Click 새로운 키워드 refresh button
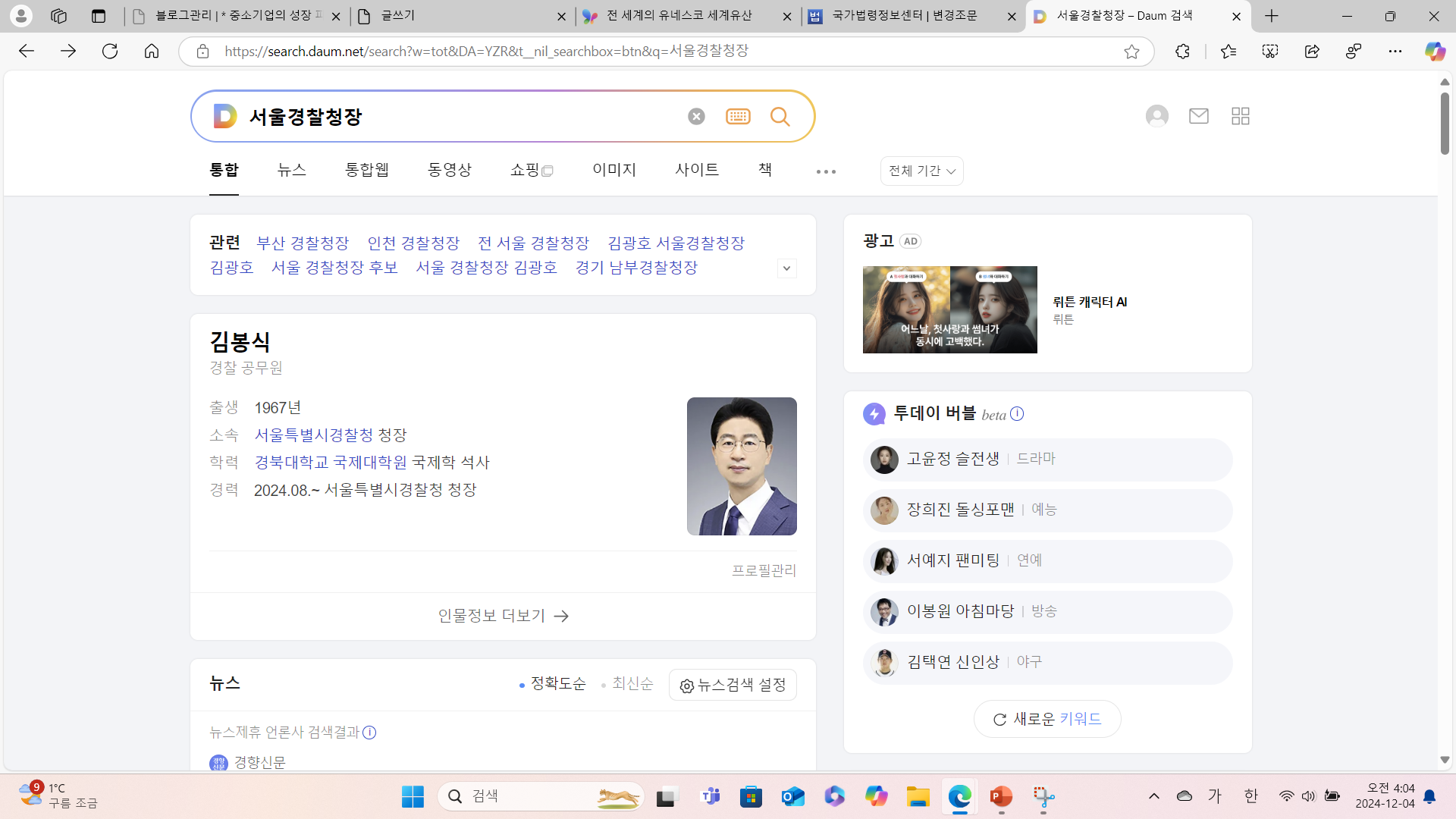 coord(1047,719)
